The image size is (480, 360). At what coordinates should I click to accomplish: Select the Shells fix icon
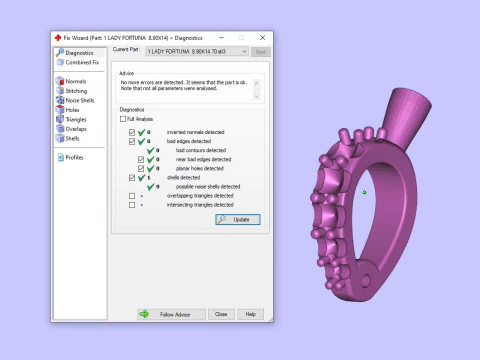(60, 138)
